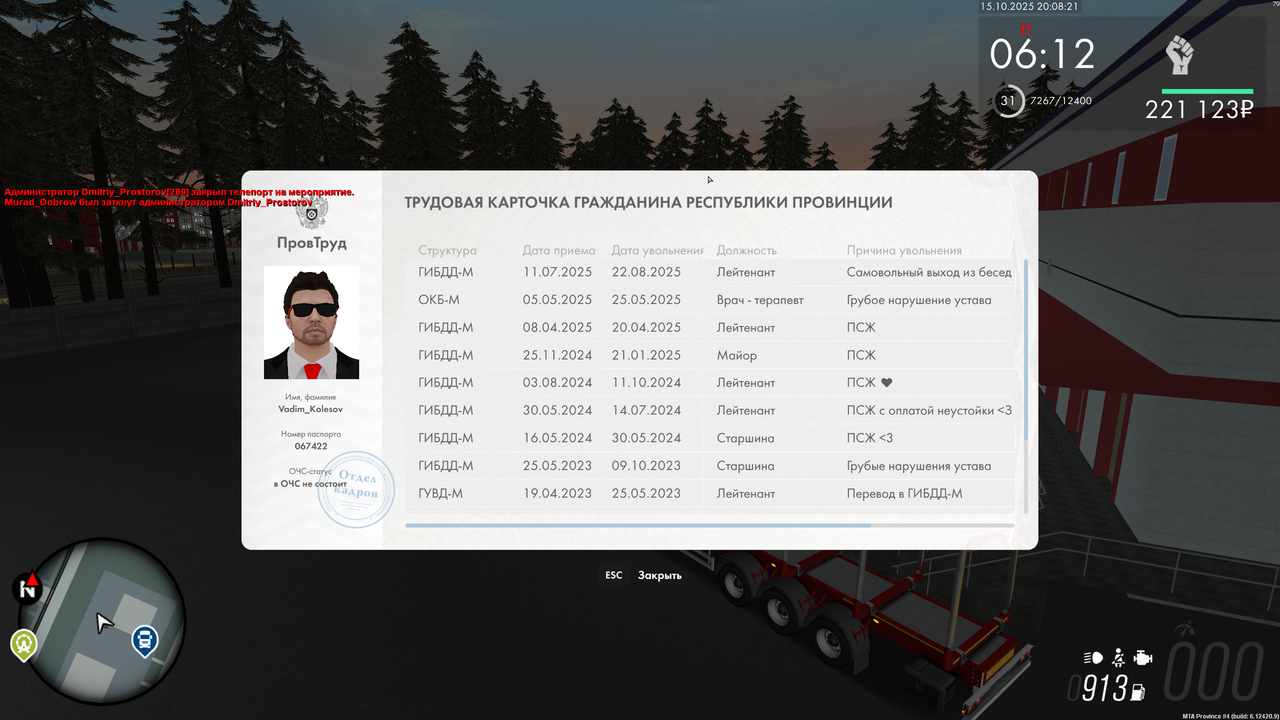Click the 06:12 game clock
Viewport: 1280px width, 720px height.
pos(1042,54)
